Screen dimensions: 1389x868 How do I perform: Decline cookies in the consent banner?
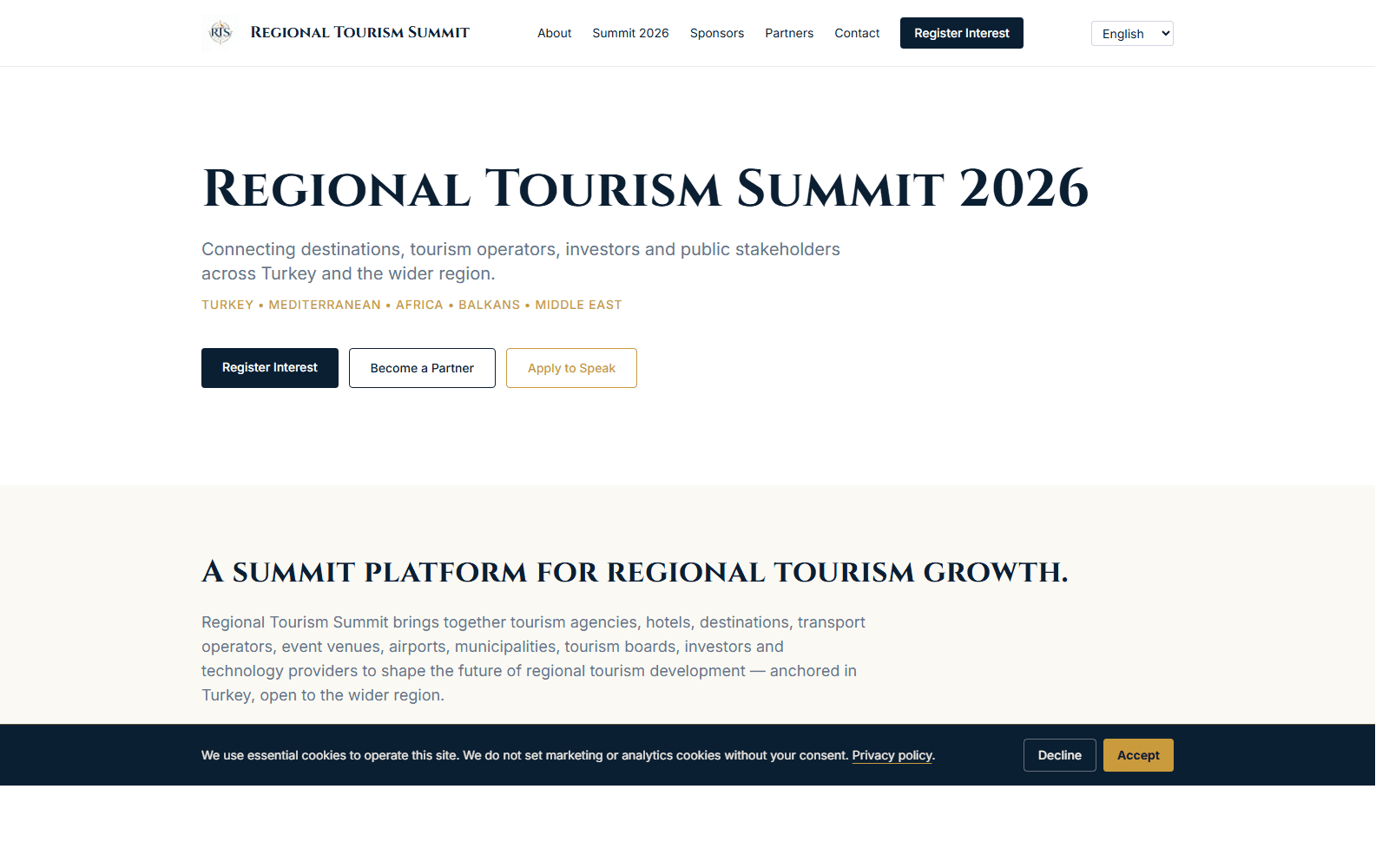tap(1059, 755)
